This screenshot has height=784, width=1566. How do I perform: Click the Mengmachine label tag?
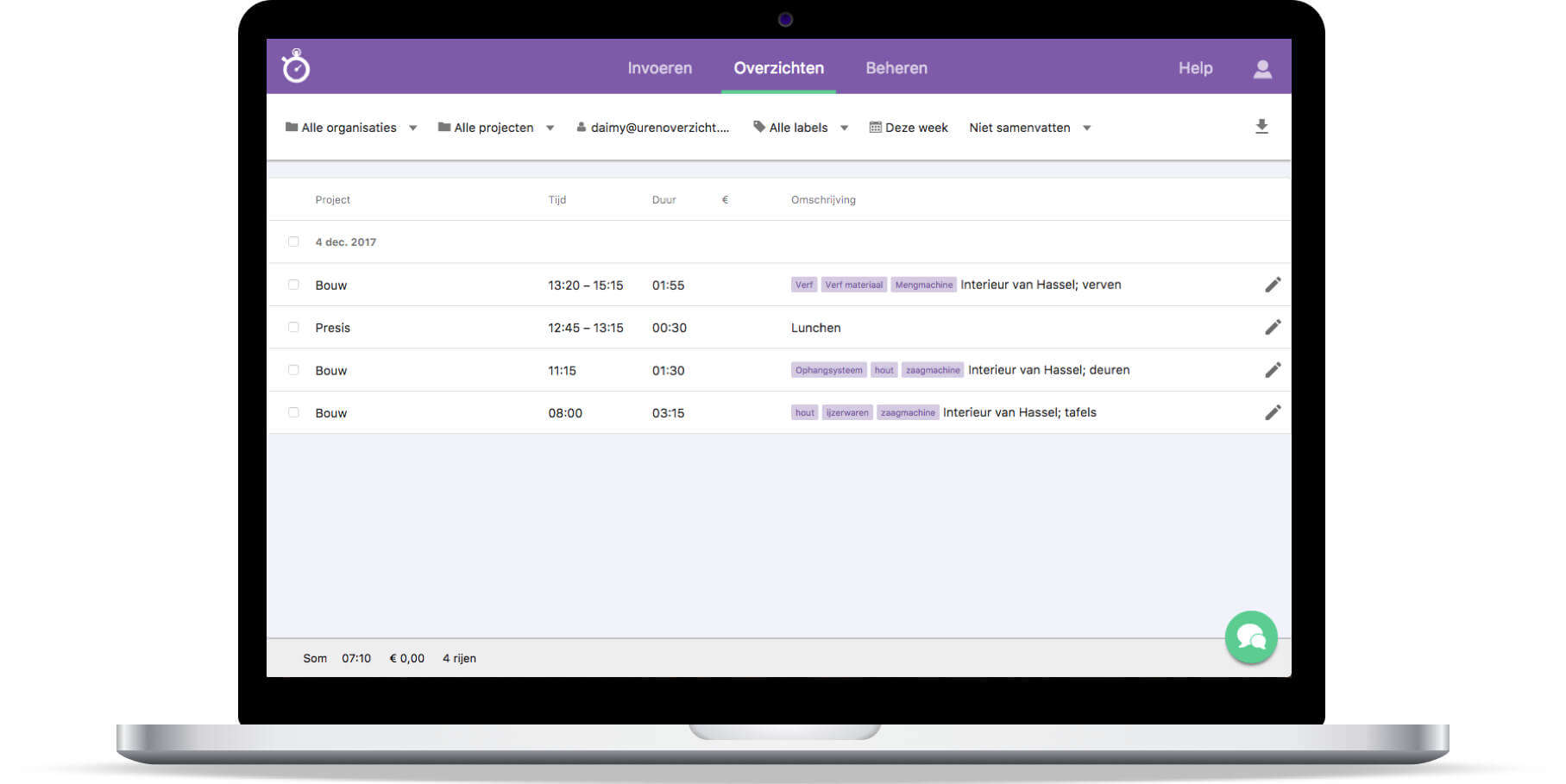click(924, 285)
